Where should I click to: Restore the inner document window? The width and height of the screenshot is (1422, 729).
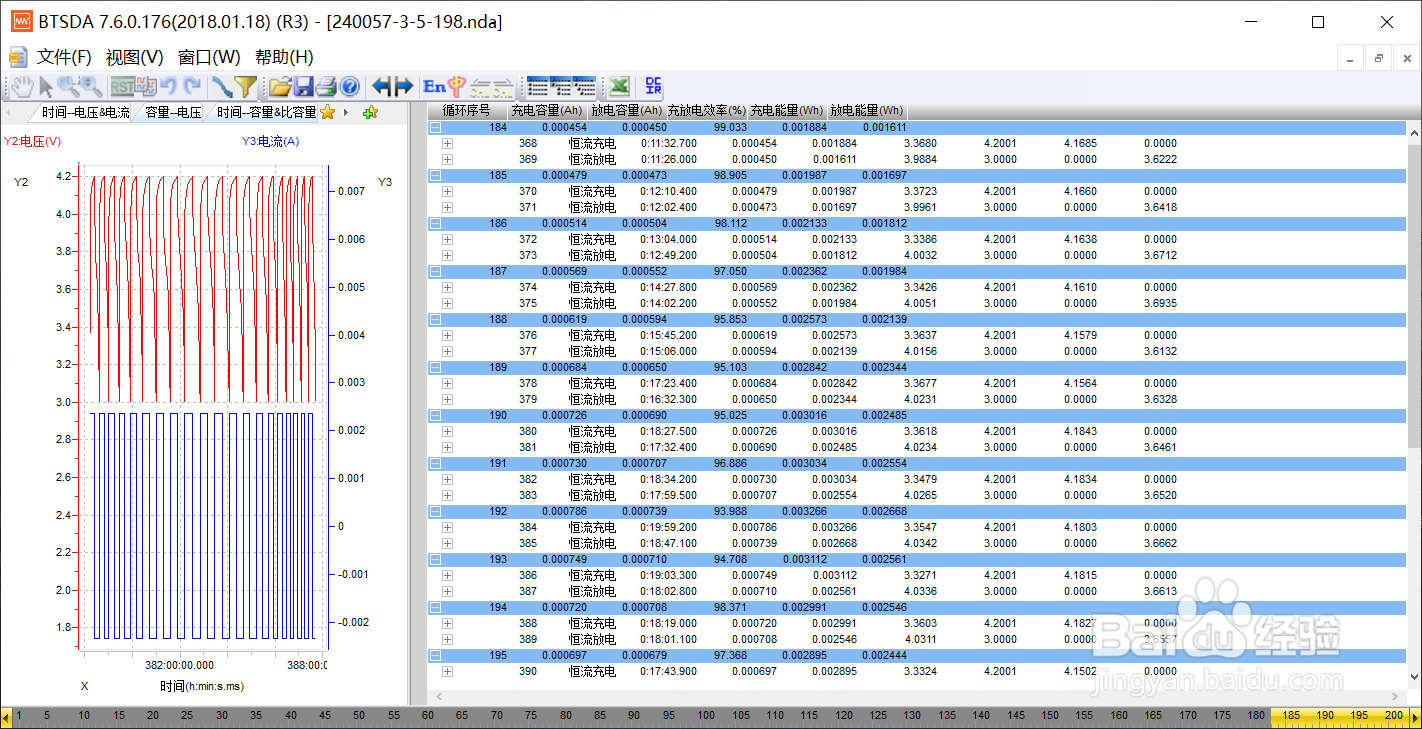(1379, 58)
